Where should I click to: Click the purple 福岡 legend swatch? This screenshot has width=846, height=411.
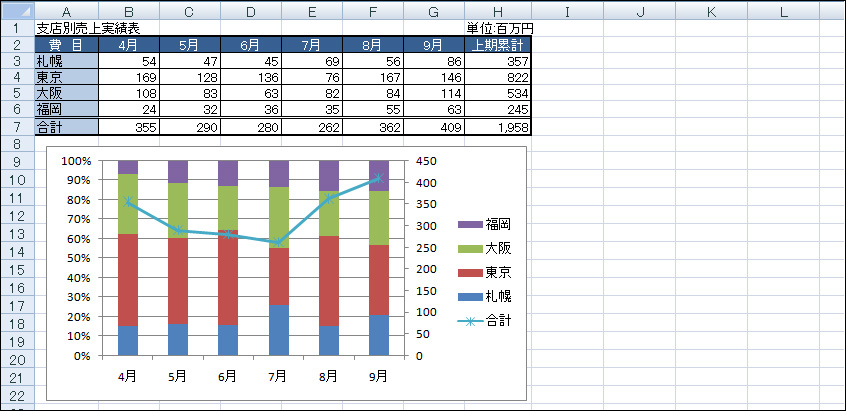[x=468, y=225]
